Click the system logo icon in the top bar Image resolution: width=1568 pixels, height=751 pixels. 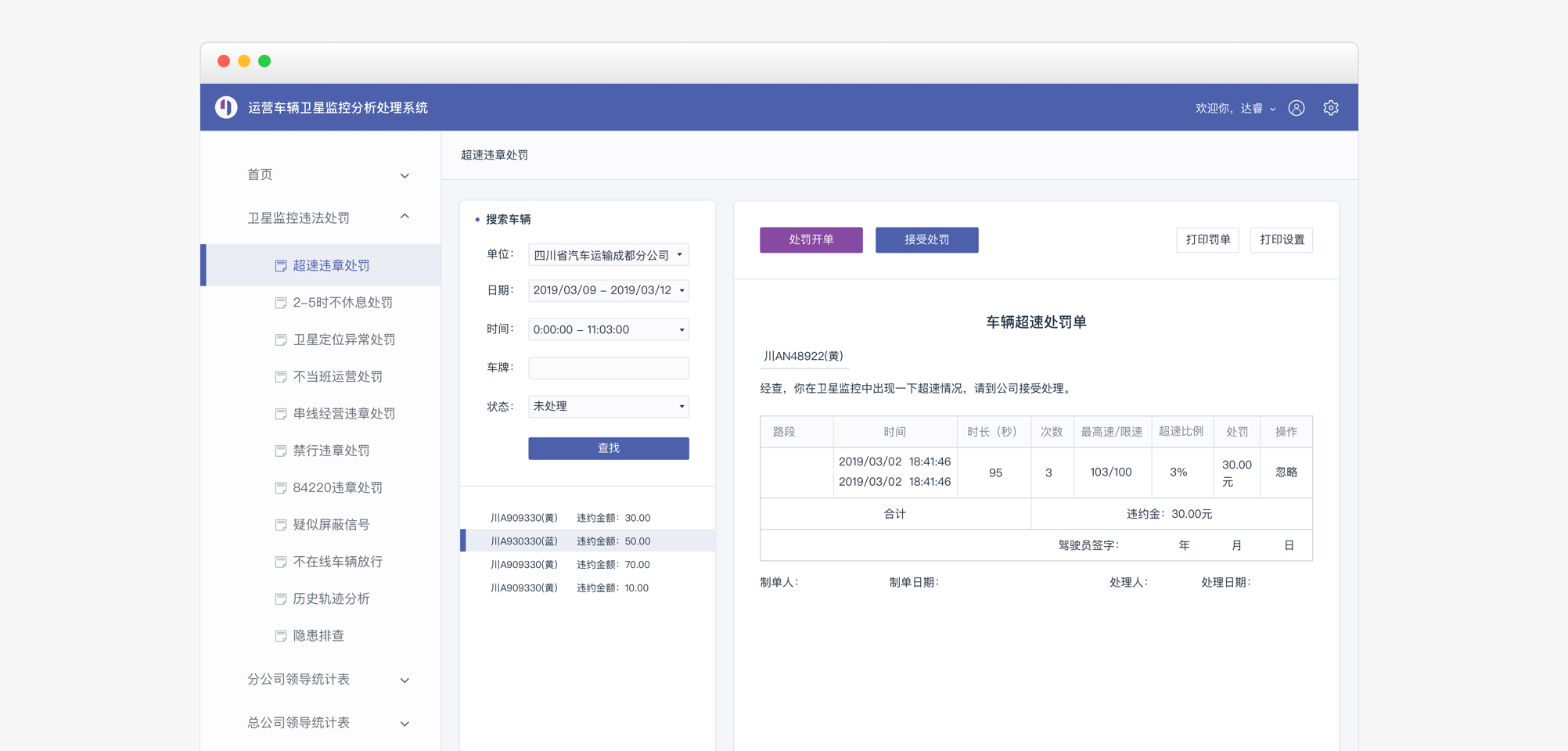(226, 107)
